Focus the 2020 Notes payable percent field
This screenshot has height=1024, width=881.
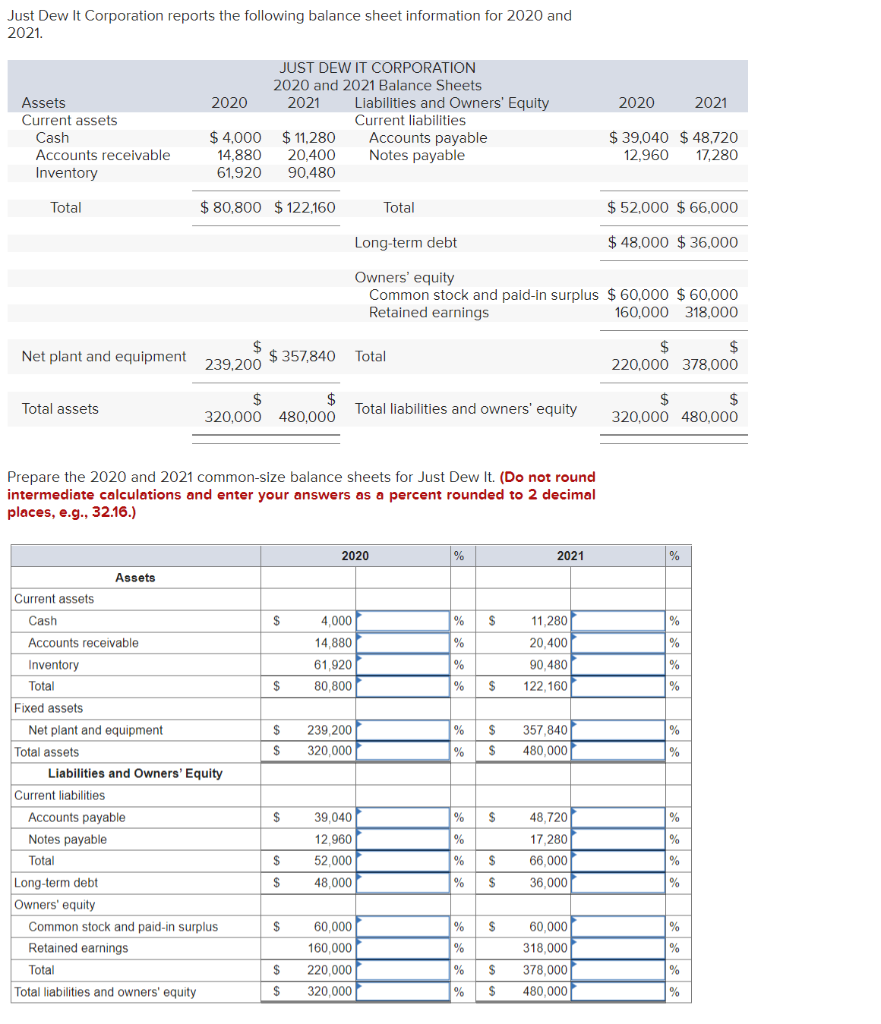click(x=403, y=839)
